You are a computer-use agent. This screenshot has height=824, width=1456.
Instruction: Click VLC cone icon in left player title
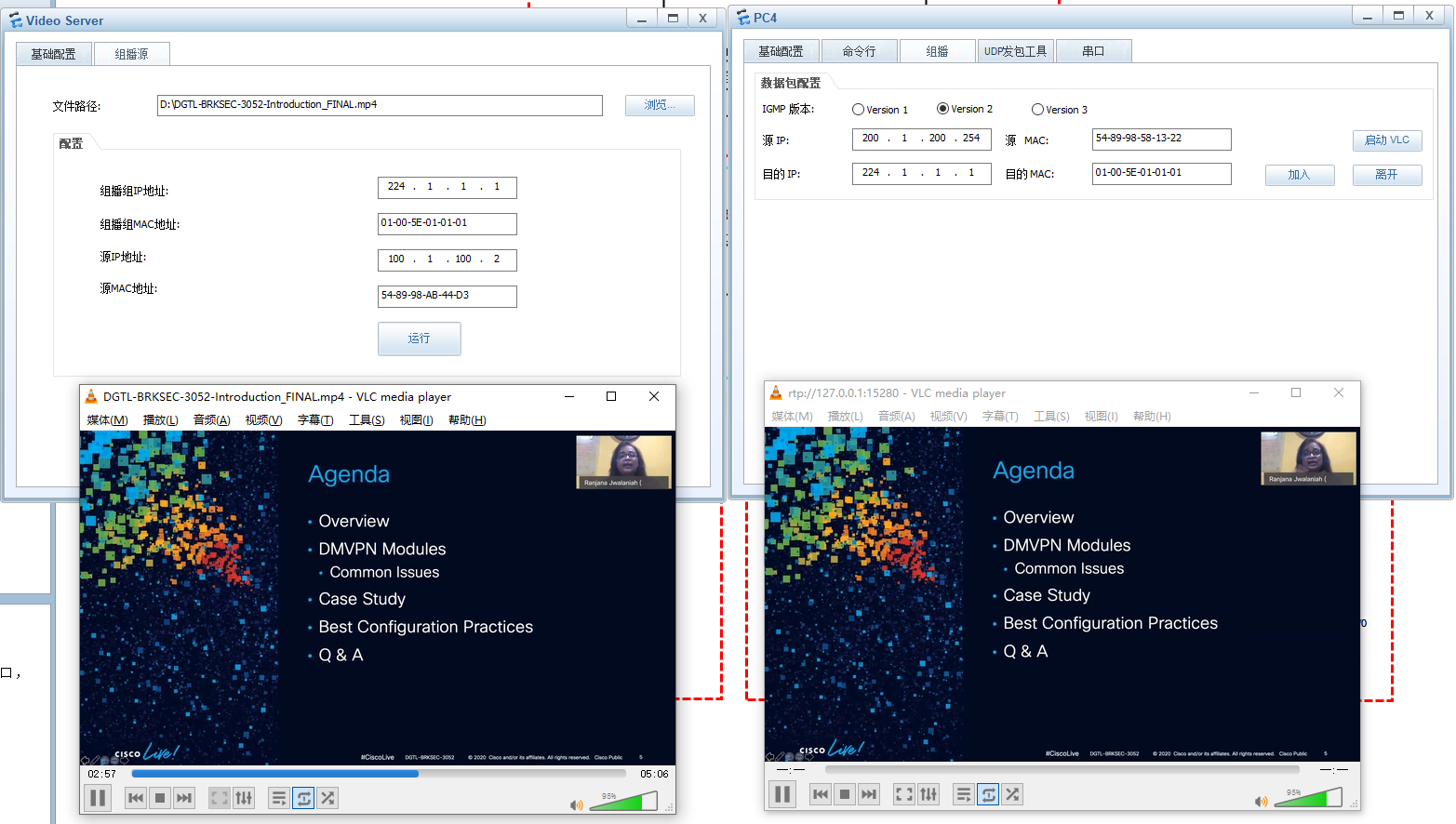tap(91, 396)
